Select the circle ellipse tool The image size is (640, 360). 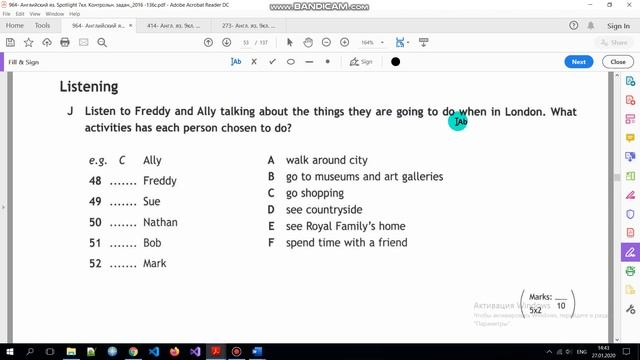(291, 62)
